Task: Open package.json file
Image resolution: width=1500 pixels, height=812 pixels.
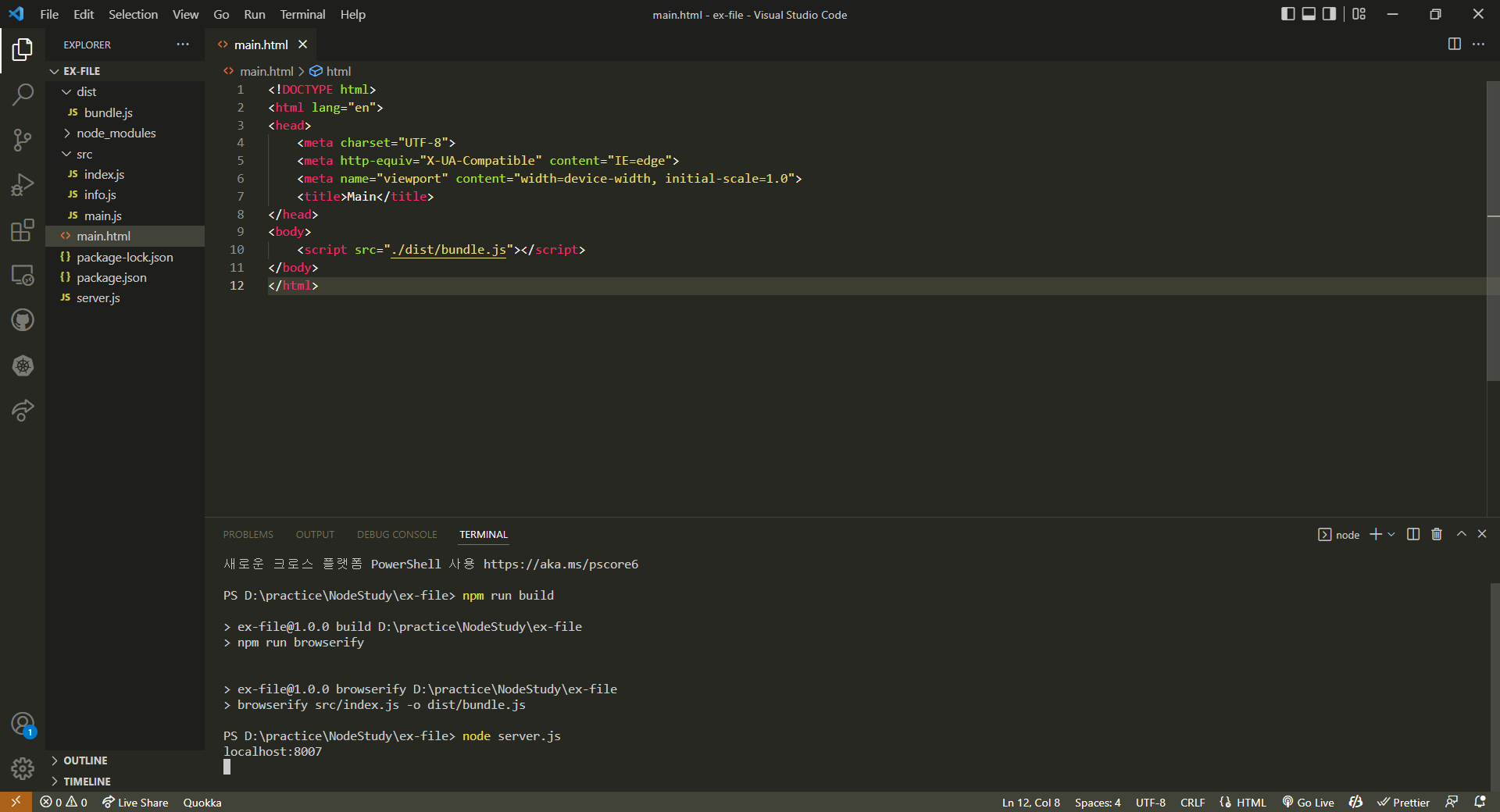Action: [125, 278]
